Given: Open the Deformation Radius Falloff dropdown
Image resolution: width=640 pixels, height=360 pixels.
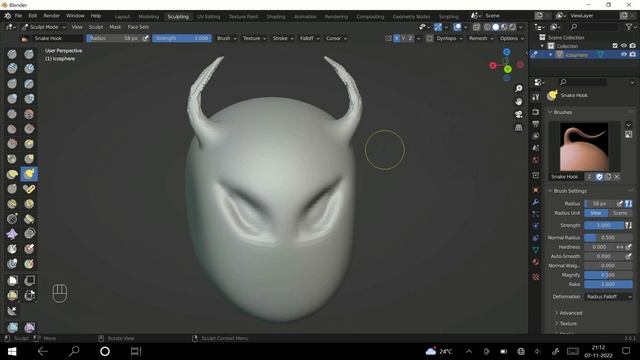Looking at the screenshot, I should click(609, 297).
